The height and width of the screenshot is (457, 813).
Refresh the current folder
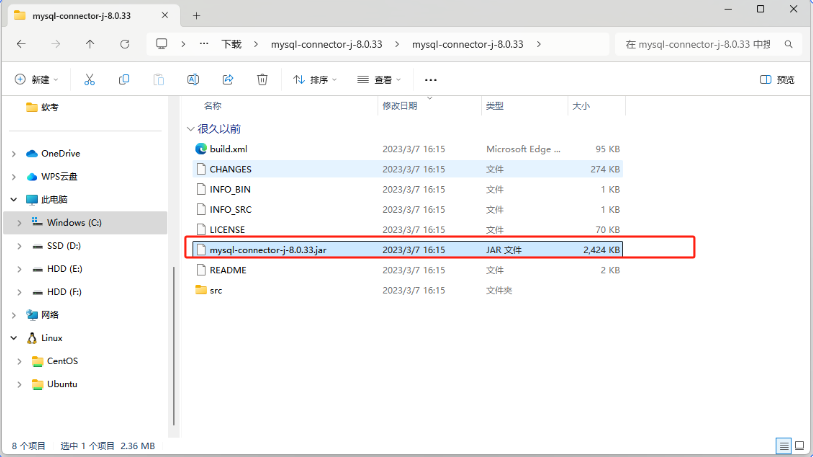click(x=124, y=44)
